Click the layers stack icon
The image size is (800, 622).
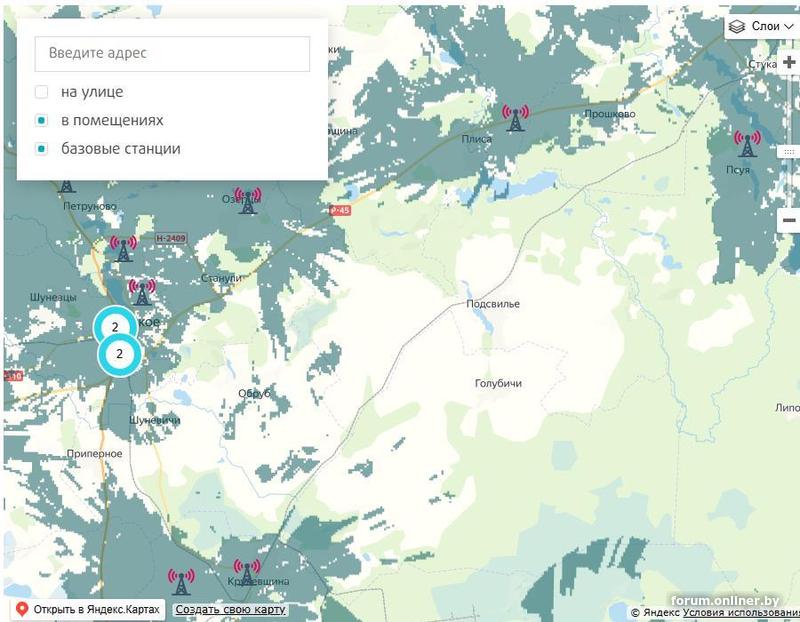(737, 27)
